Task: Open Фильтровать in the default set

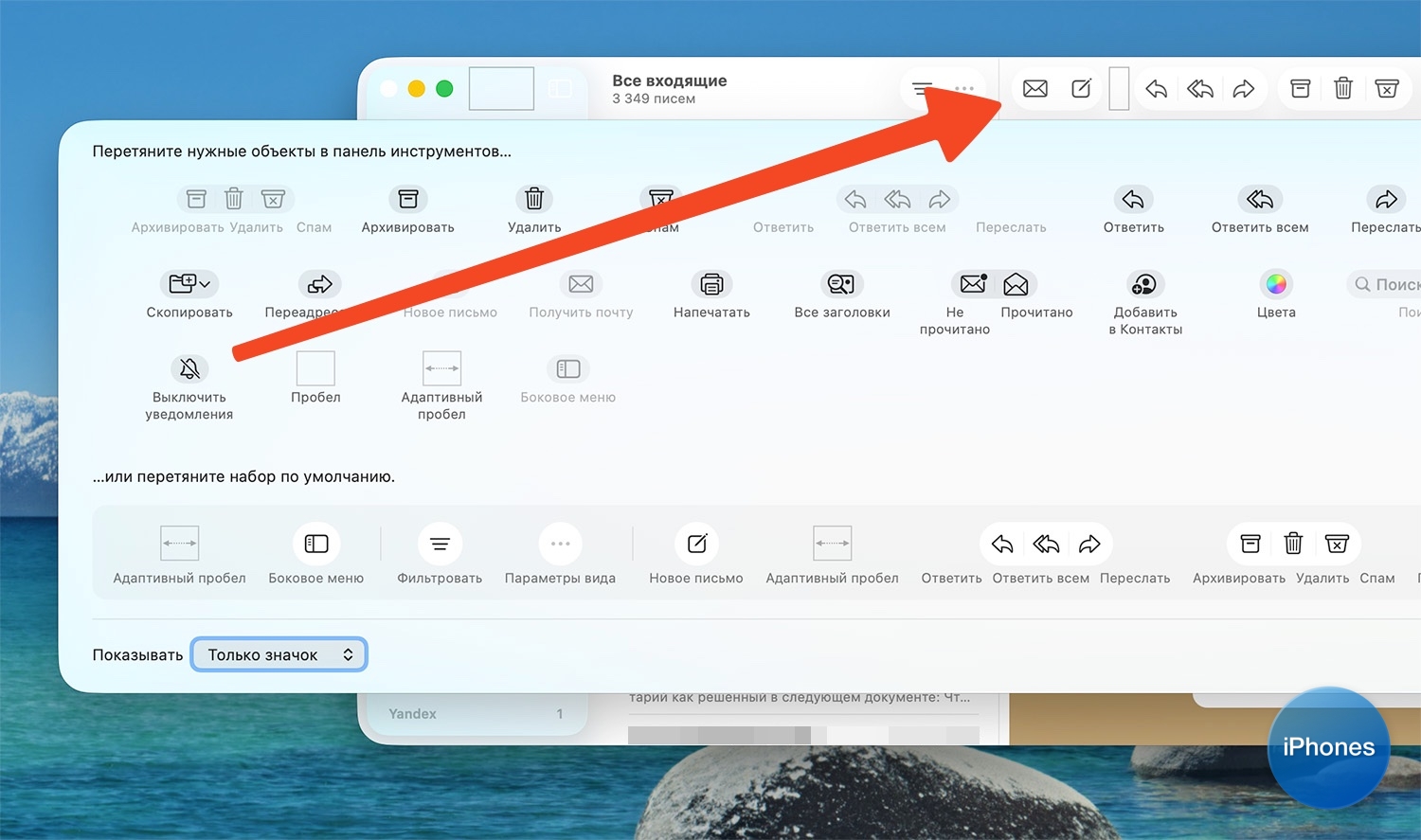Action: click(440, 544)
